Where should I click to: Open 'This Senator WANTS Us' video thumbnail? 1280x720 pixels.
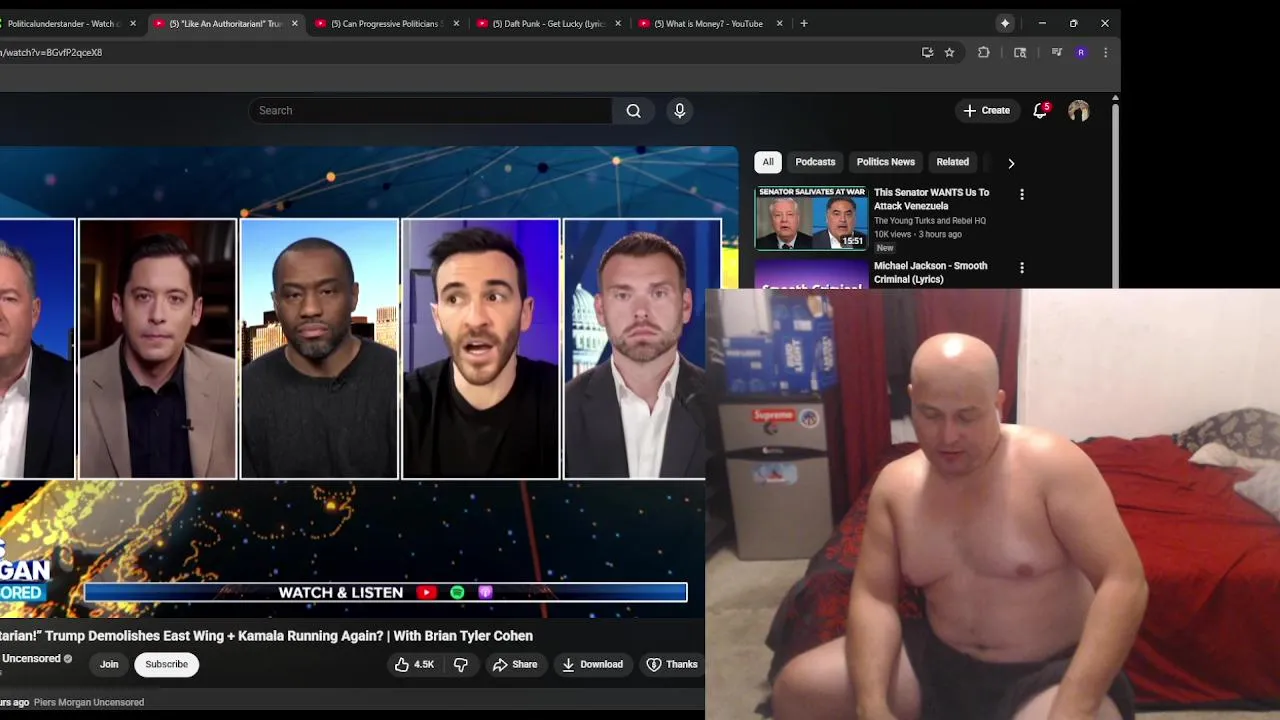pyautogui.click(x=811, y=217)
